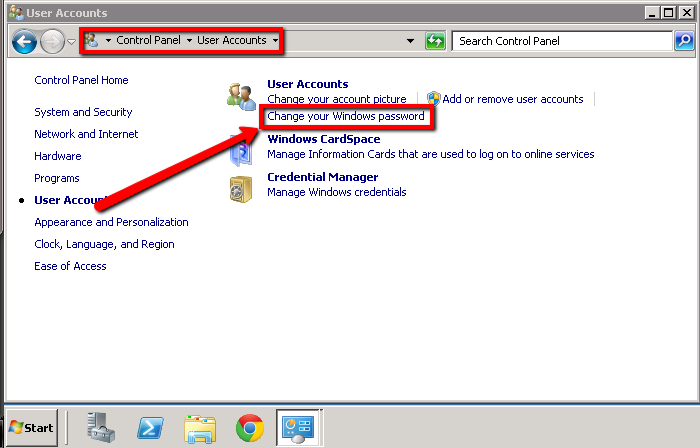The height and width of the screenshot is (448, 700).
Task: Open System and Security category
Action: (83, 112)
